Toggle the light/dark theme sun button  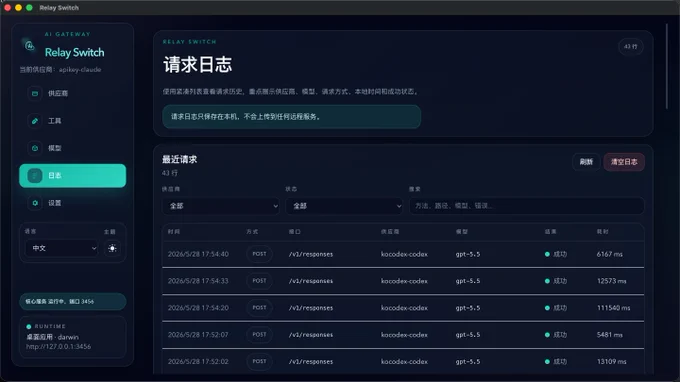(112, 248)
